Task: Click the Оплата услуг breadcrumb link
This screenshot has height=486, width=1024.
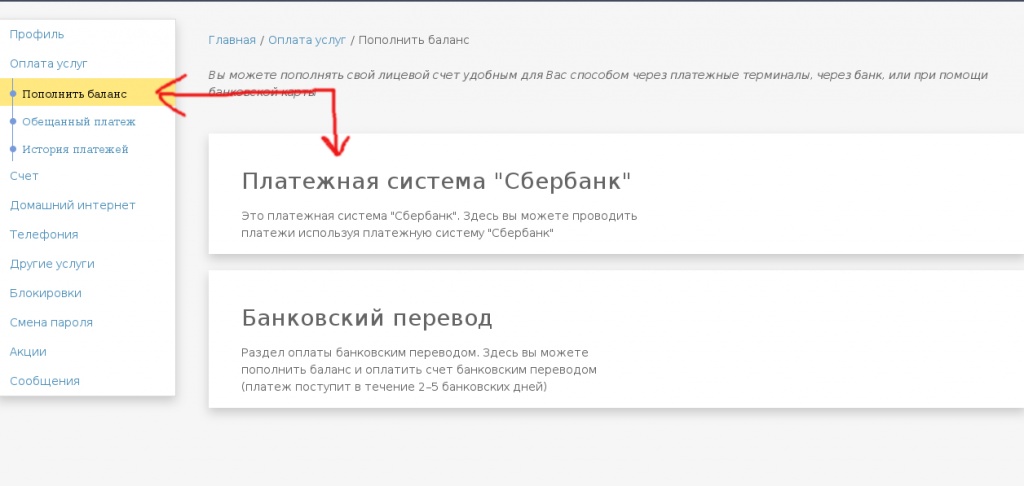Action: point(307,40)
